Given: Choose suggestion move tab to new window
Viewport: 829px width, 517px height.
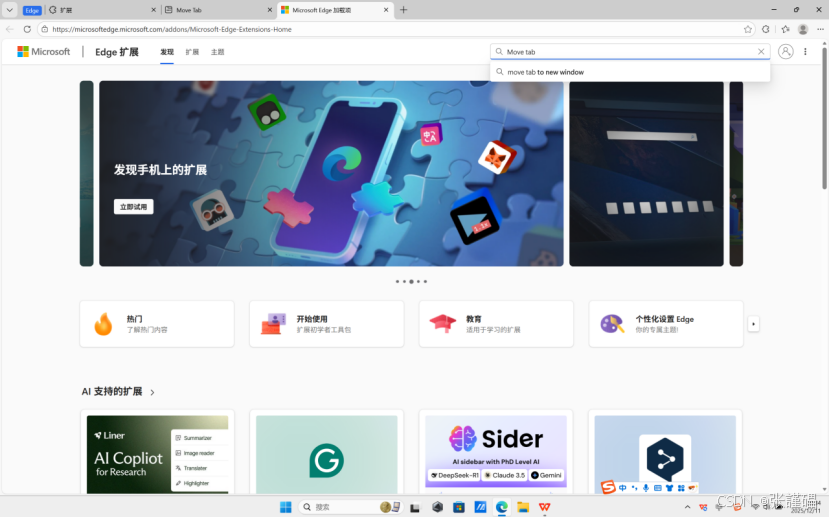Looking at the screenshot, I should [x=630, y=72].
